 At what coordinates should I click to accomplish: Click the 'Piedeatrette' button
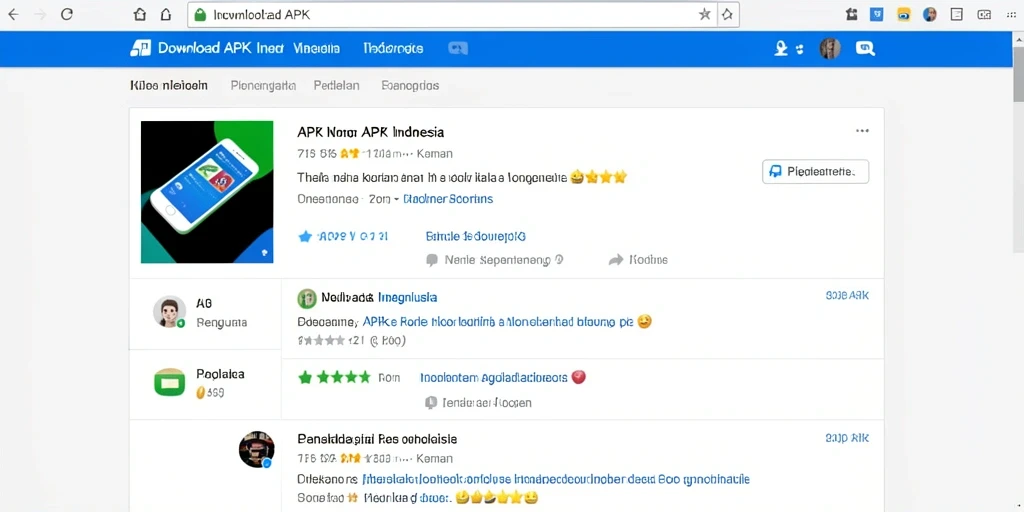pos(816,172)
